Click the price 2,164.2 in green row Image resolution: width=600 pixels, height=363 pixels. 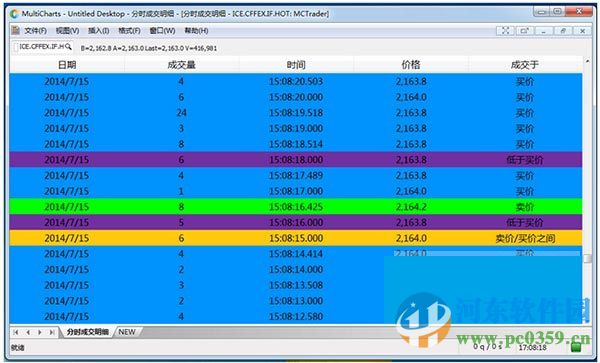[x=411, y=207]
